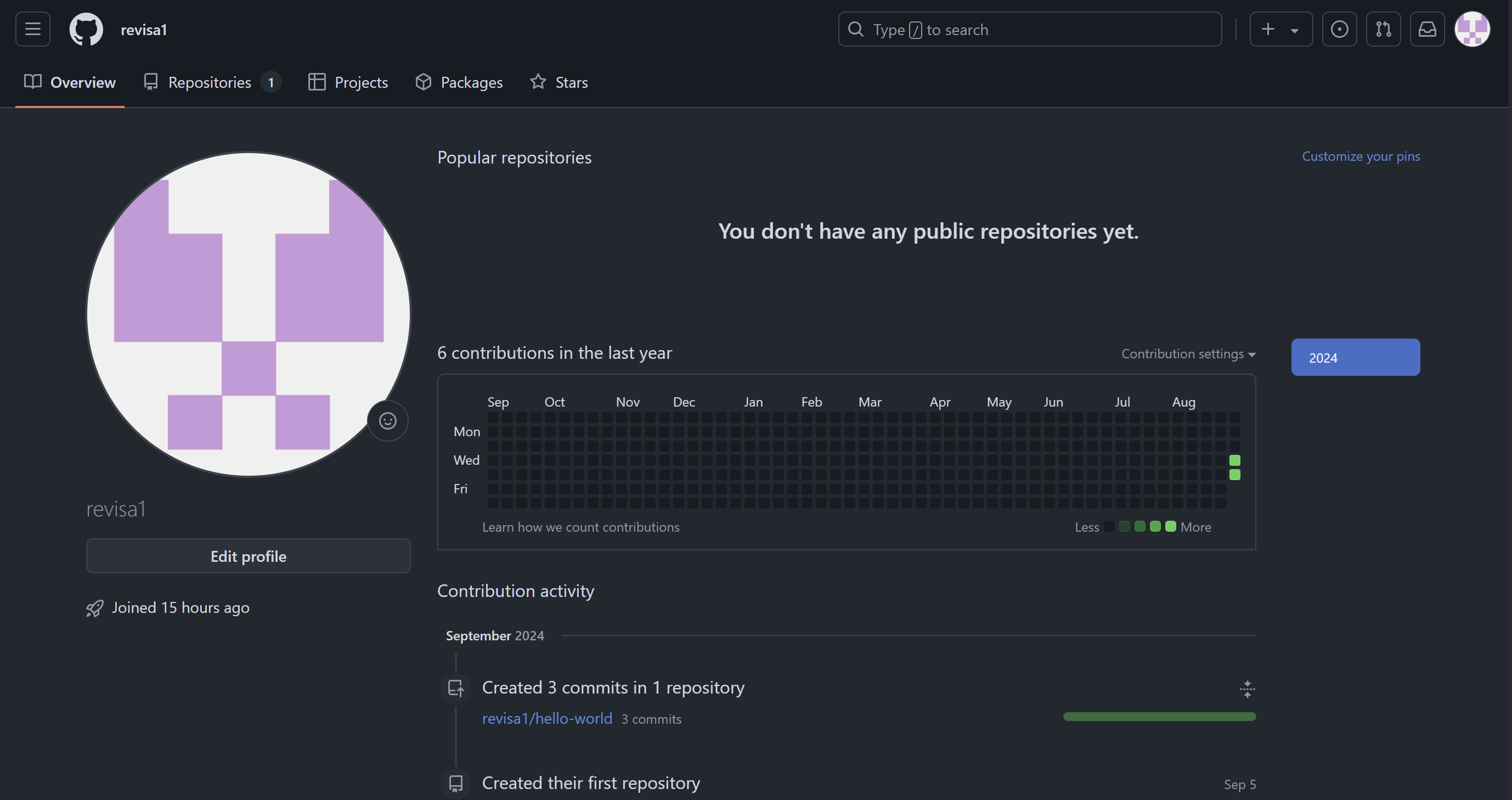The image size is (1512, 800).
Task: Click the green Wednesday contribution square
Action: point(1235,460)
